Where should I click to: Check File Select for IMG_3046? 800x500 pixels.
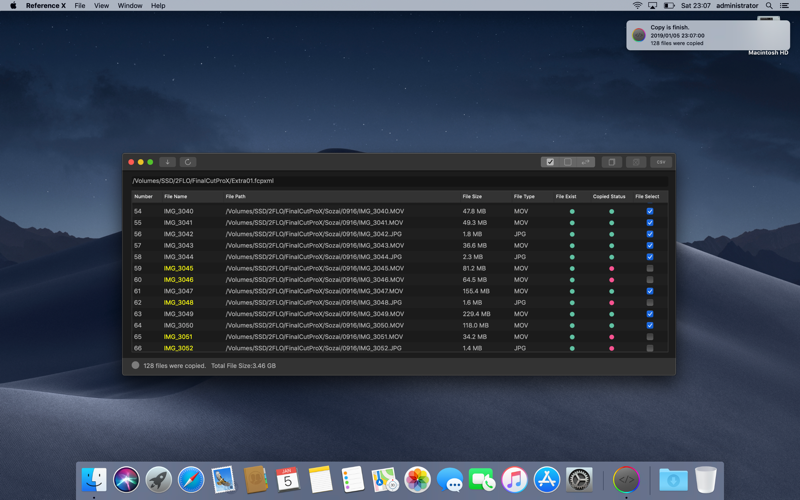[x=649, y=280]
